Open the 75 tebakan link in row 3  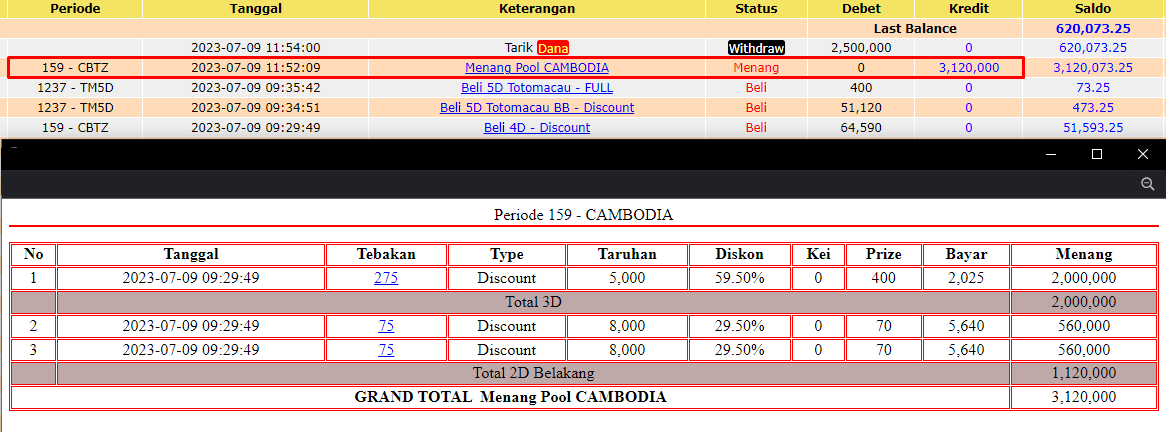(x=386, y=350)
